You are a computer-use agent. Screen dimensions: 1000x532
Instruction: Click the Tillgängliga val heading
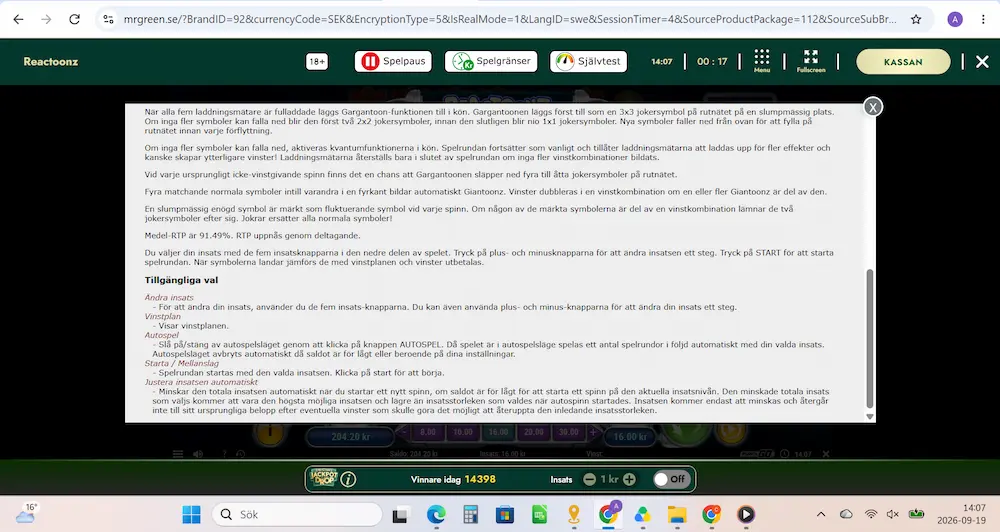pyautogui.click(x=181, y=280)
